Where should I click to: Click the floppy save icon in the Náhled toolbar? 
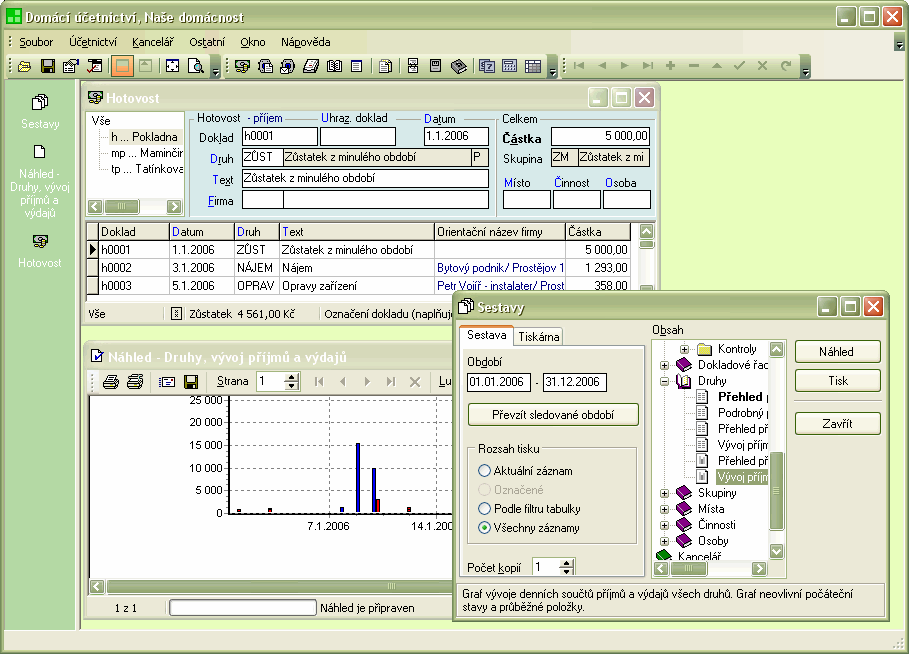[x=191, y=382]
